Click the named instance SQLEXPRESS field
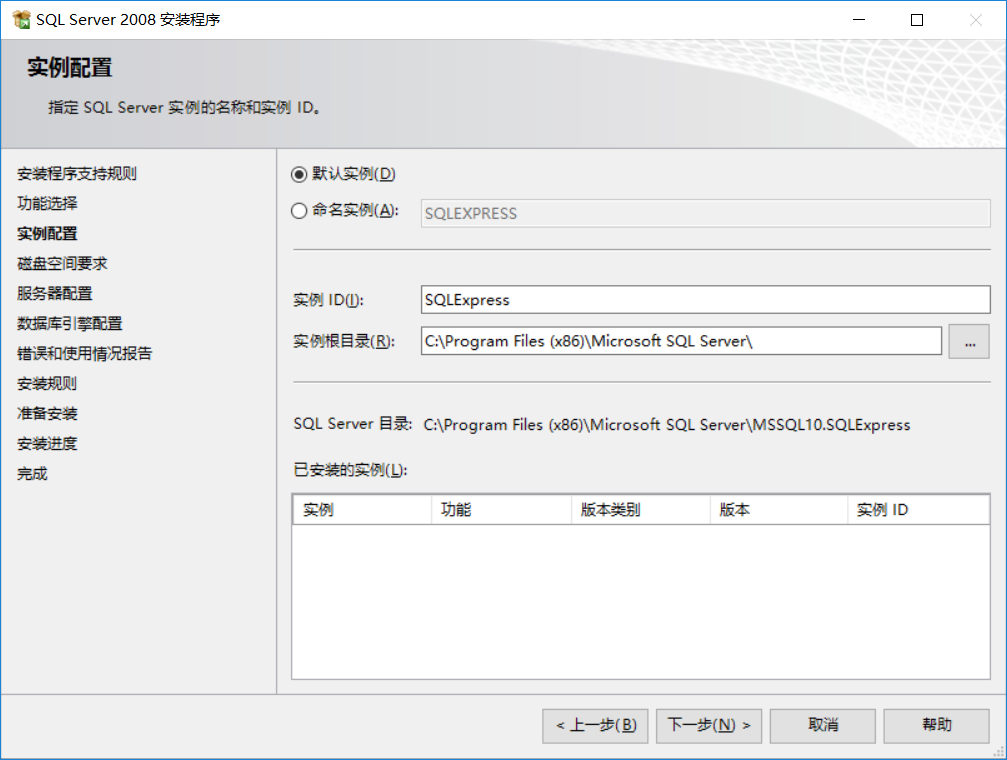 [x=705, y=213]
